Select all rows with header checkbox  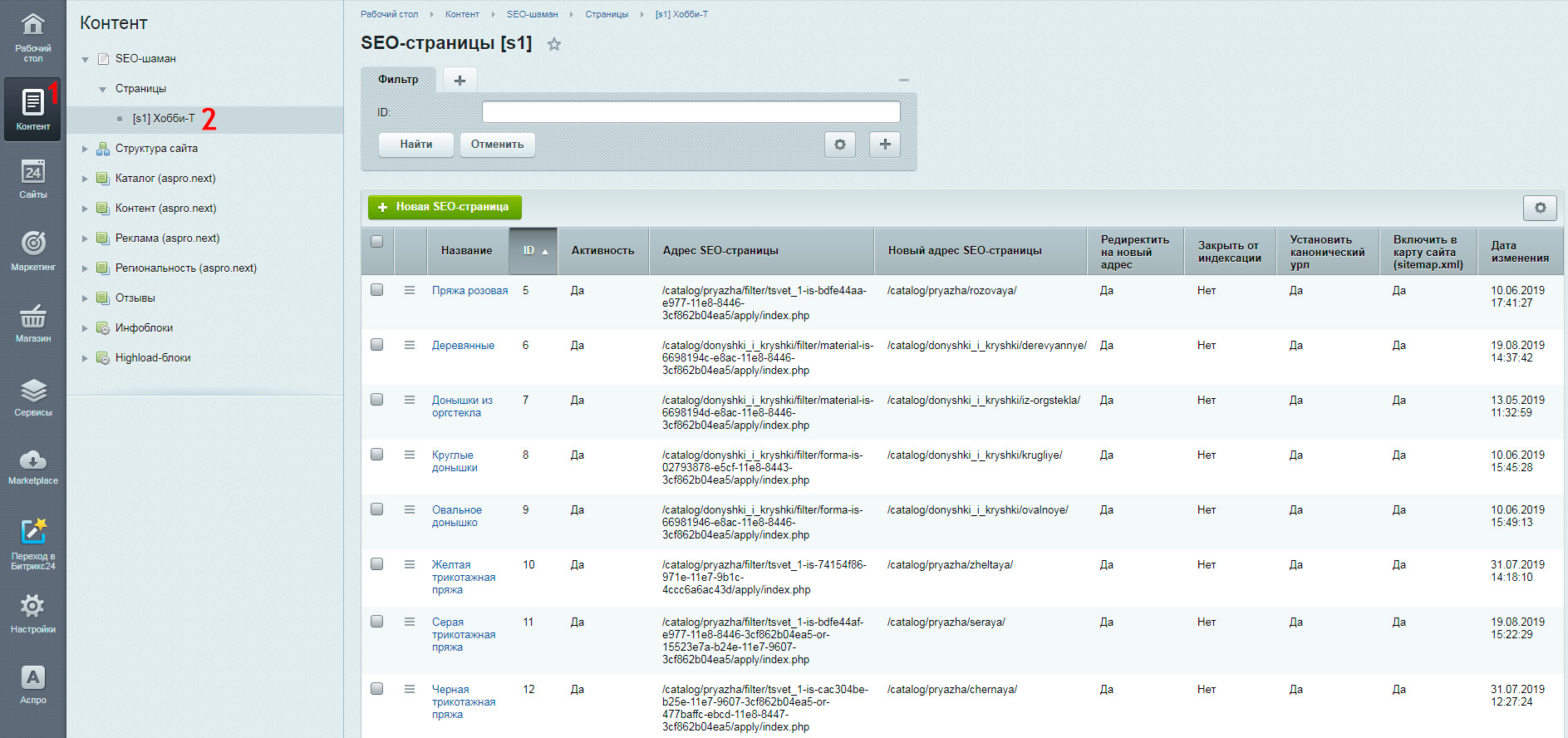click(376, 242)
